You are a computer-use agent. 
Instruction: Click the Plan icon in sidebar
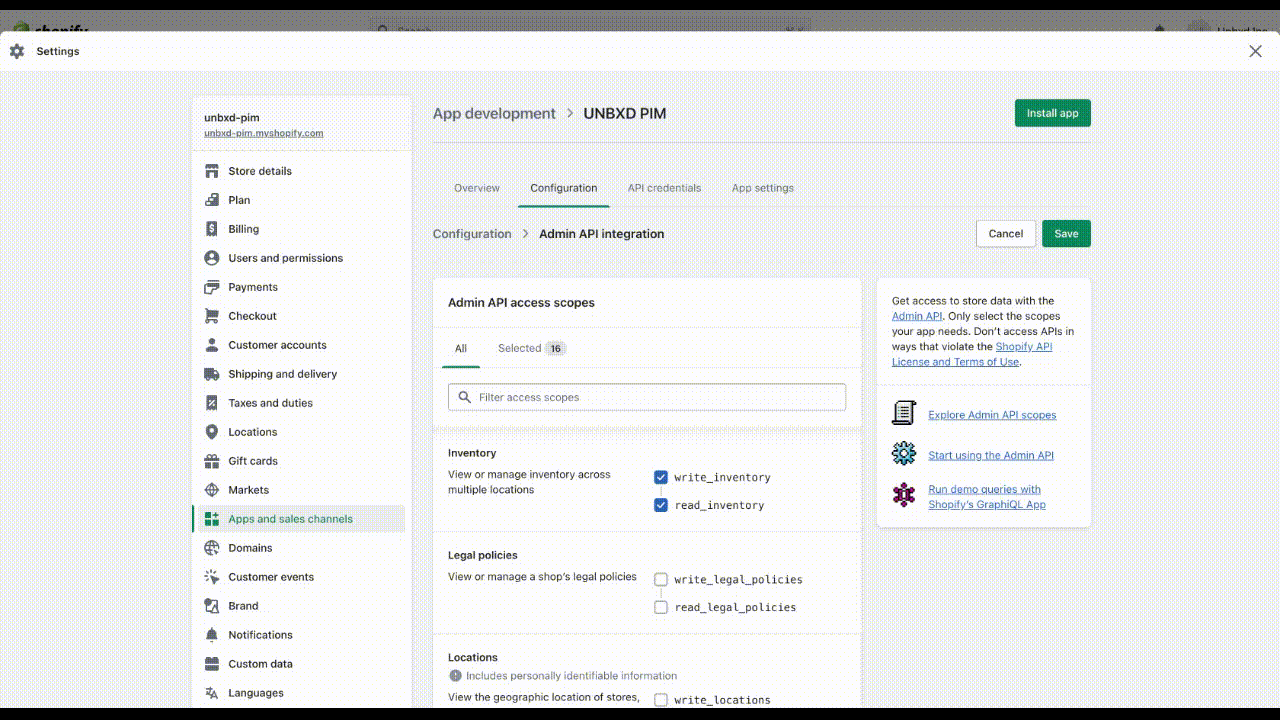tap(212, 200)
